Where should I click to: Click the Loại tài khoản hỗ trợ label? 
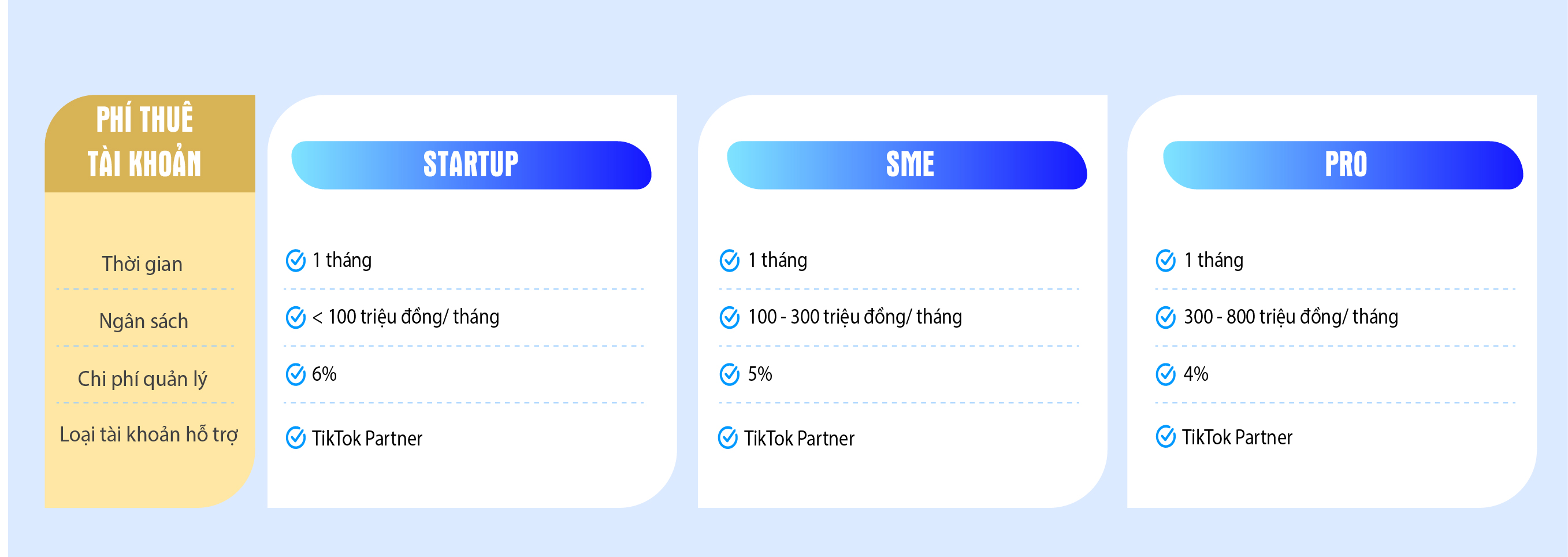[148, 435]
